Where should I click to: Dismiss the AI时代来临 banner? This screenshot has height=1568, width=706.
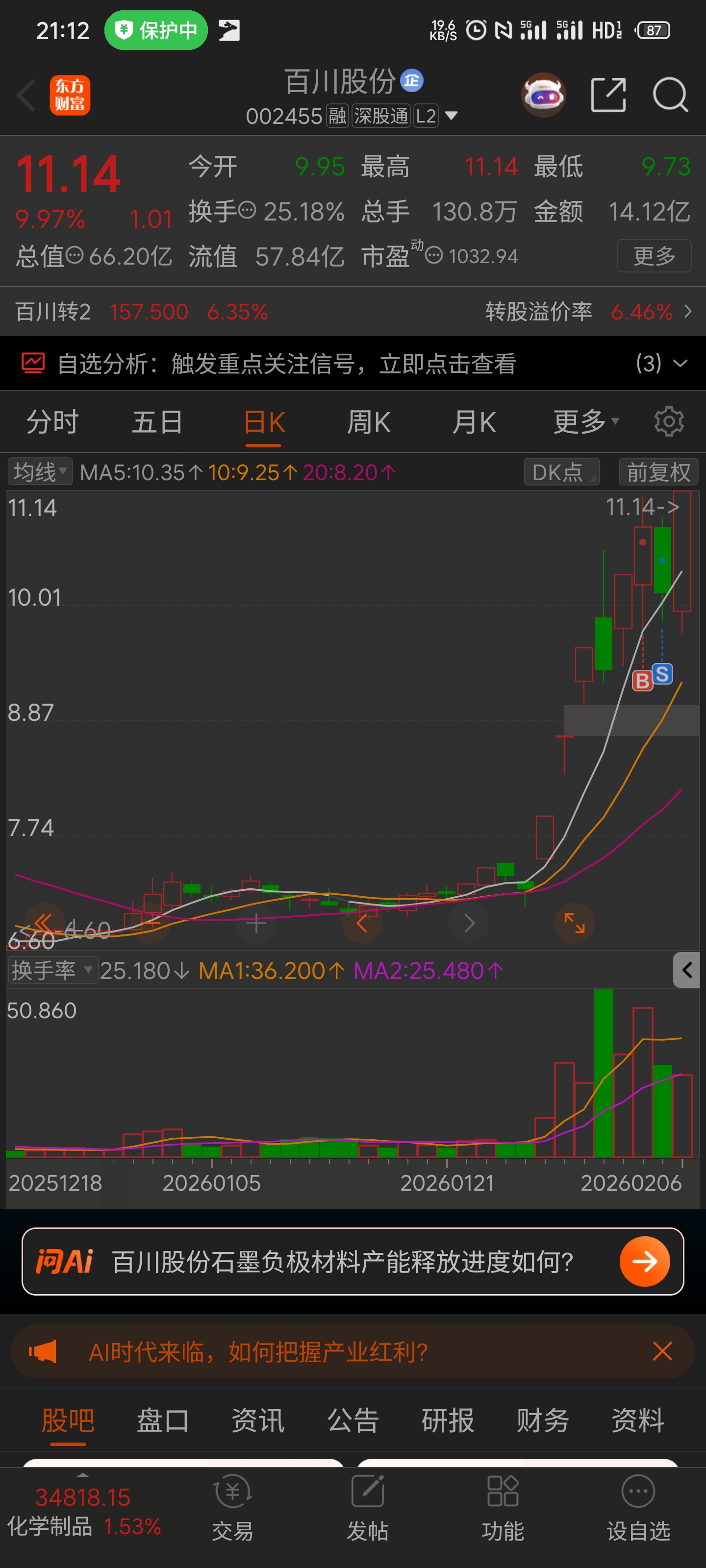coord(662,1351)
